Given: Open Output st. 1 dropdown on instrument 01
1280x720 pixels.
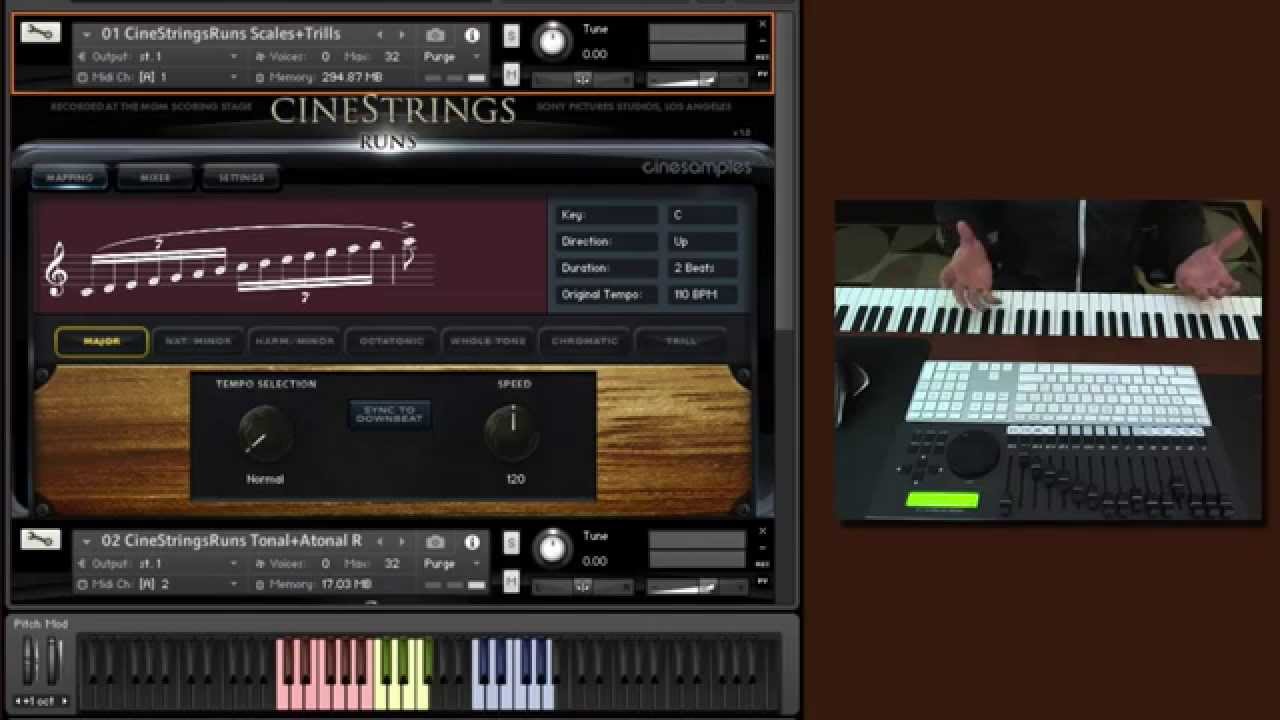Looking at the screenshot, I should pos(233,57).
